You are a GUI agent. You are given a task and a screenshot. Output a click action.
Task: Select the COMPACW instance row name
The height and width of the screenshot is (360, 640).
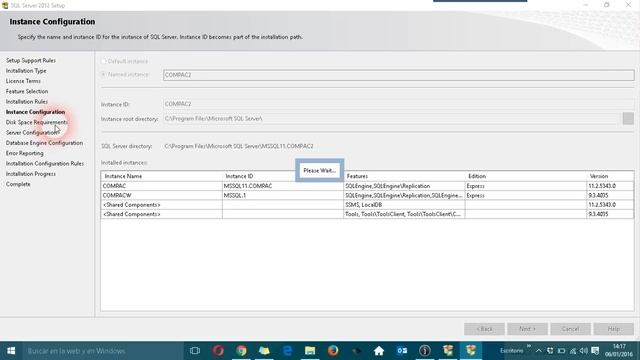tap(117, 196)
